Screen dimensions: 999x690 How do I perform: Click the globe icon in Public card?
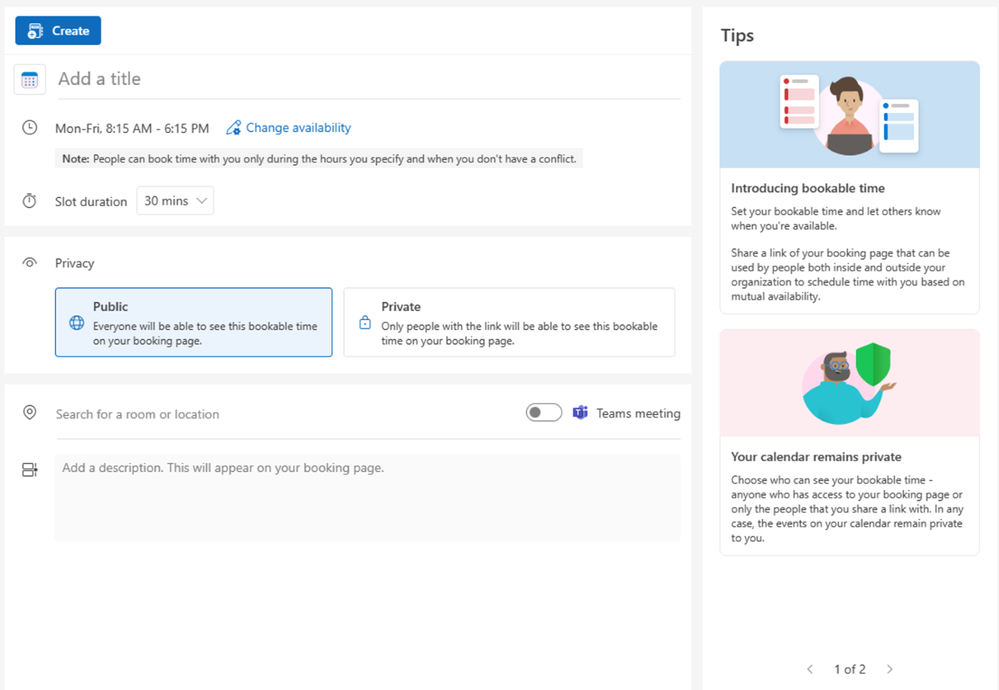76,322
